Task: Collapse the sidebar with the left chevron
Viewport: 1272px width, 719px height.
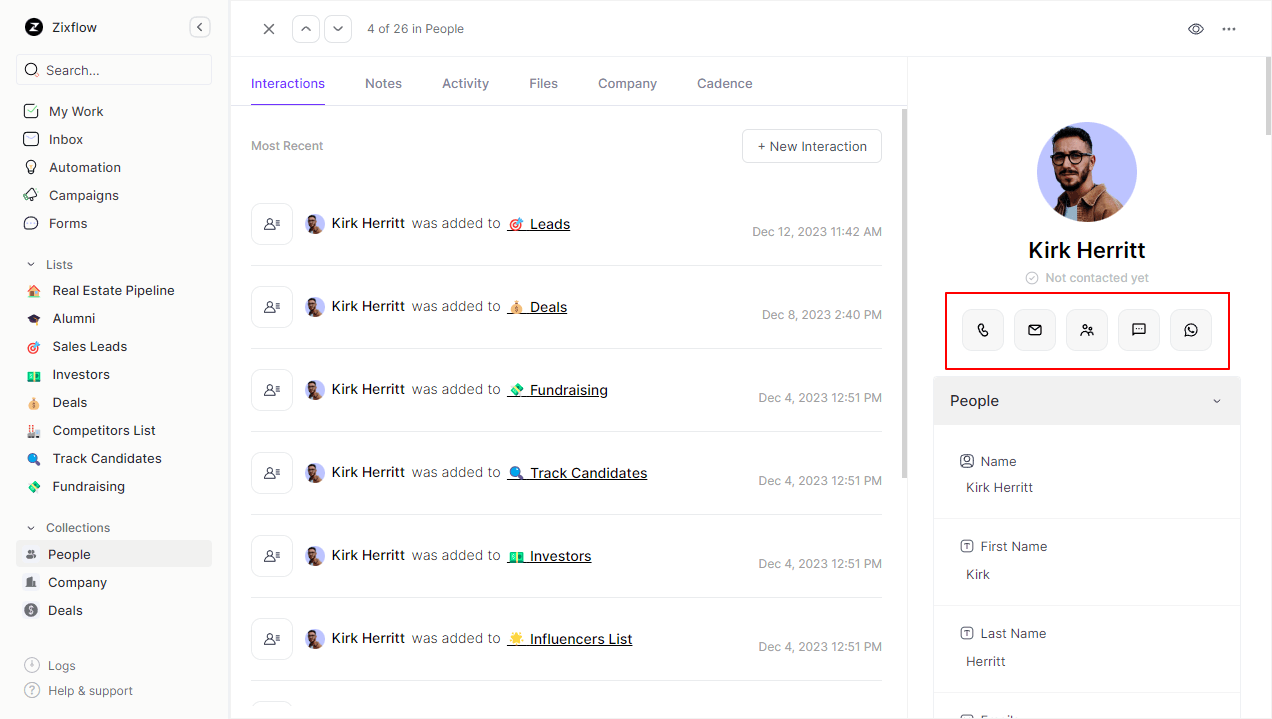Action: pyautogui.click(x=199, y=27)
